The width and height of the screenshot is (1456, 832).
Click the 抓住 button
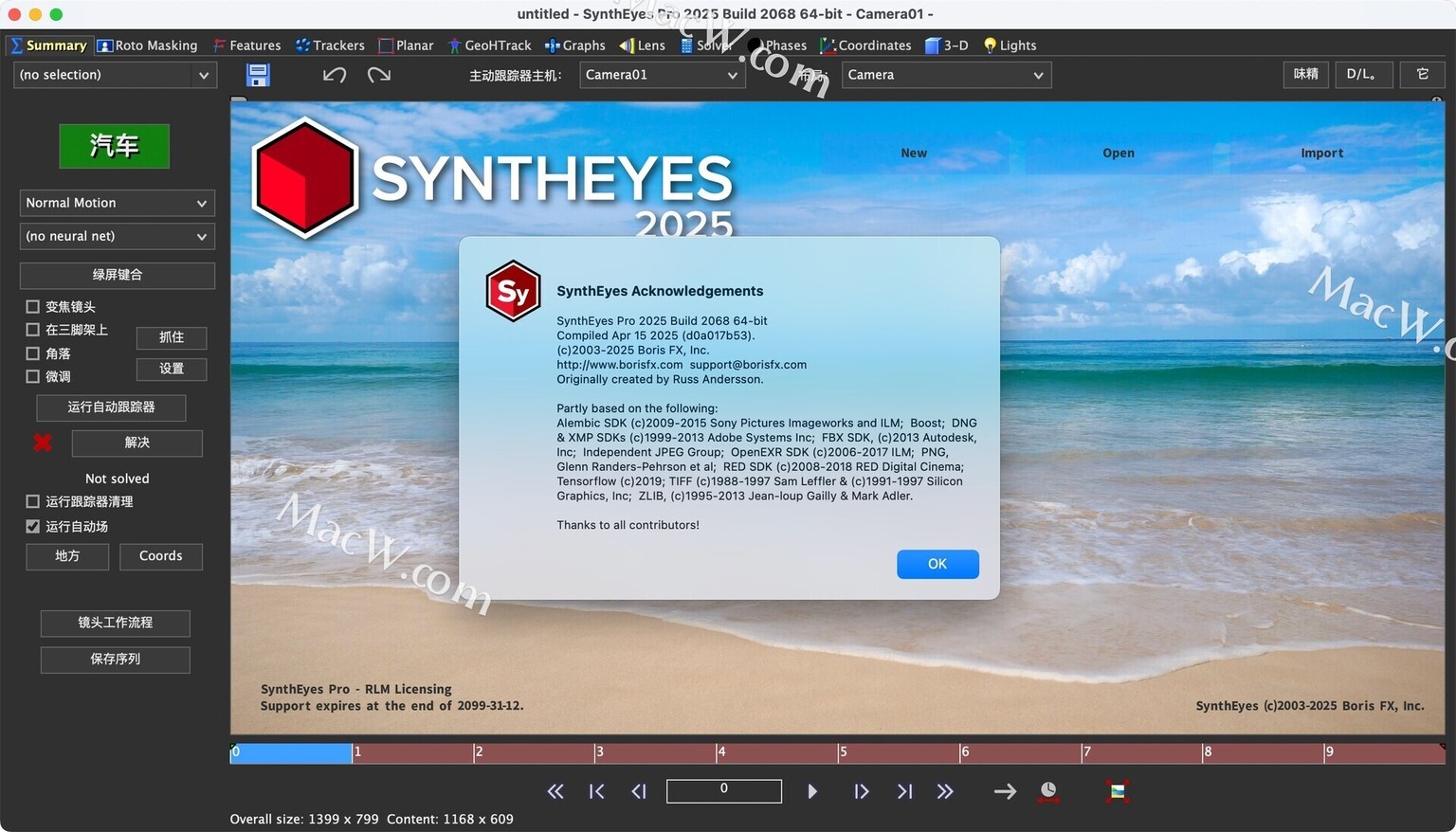click(x=172, y=337)
